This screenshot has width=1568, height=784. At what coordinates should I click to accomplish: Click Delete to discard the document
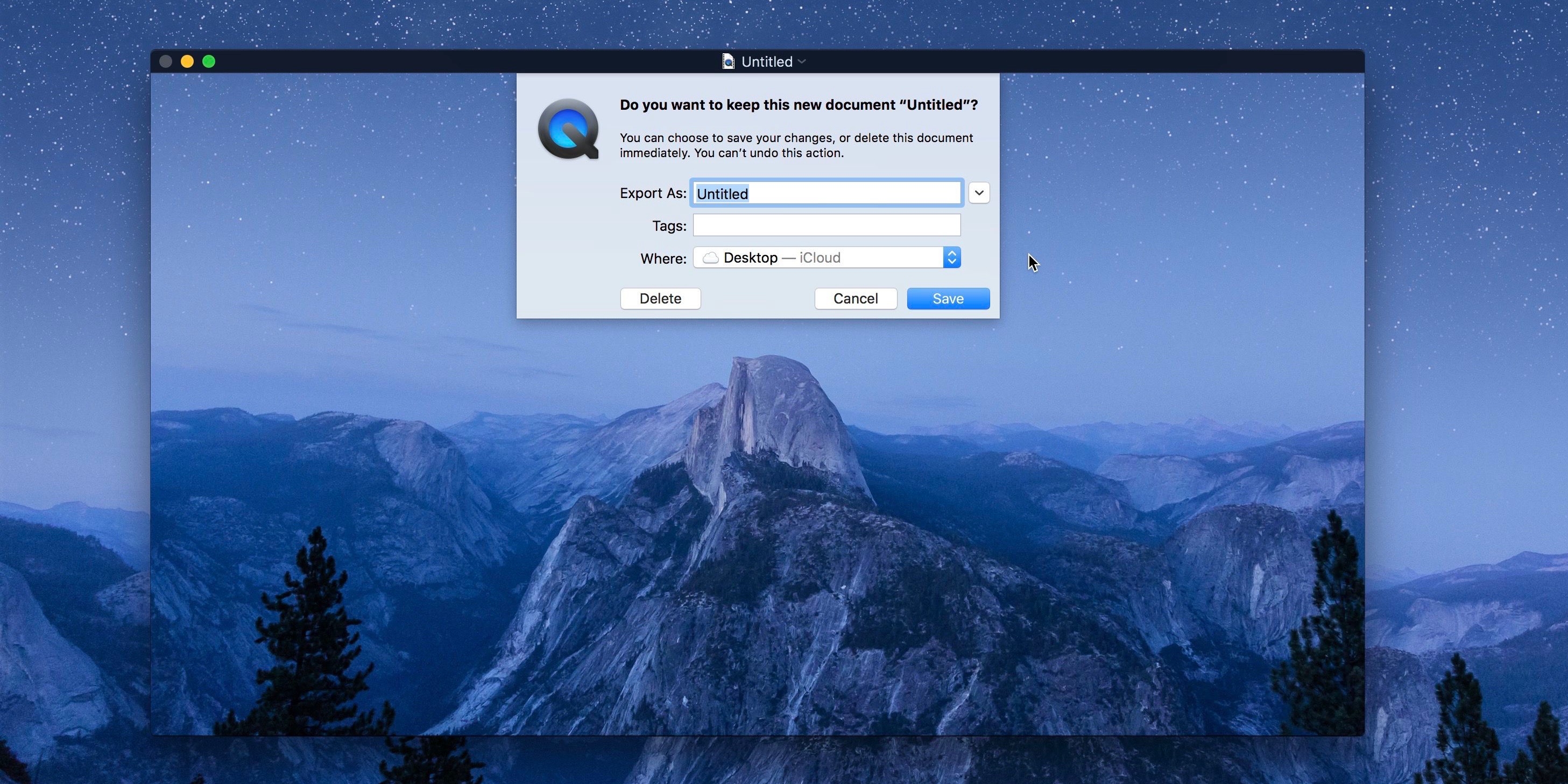[x=660, y=298]
